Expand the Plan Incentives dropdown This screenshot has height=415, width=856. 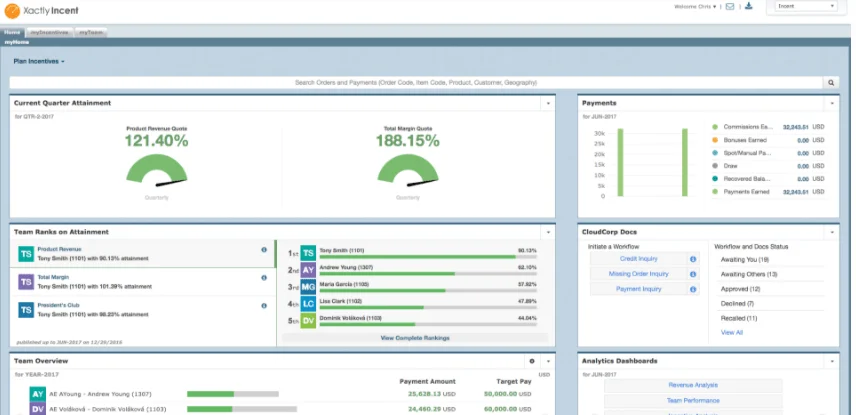[x=39, y=61]
